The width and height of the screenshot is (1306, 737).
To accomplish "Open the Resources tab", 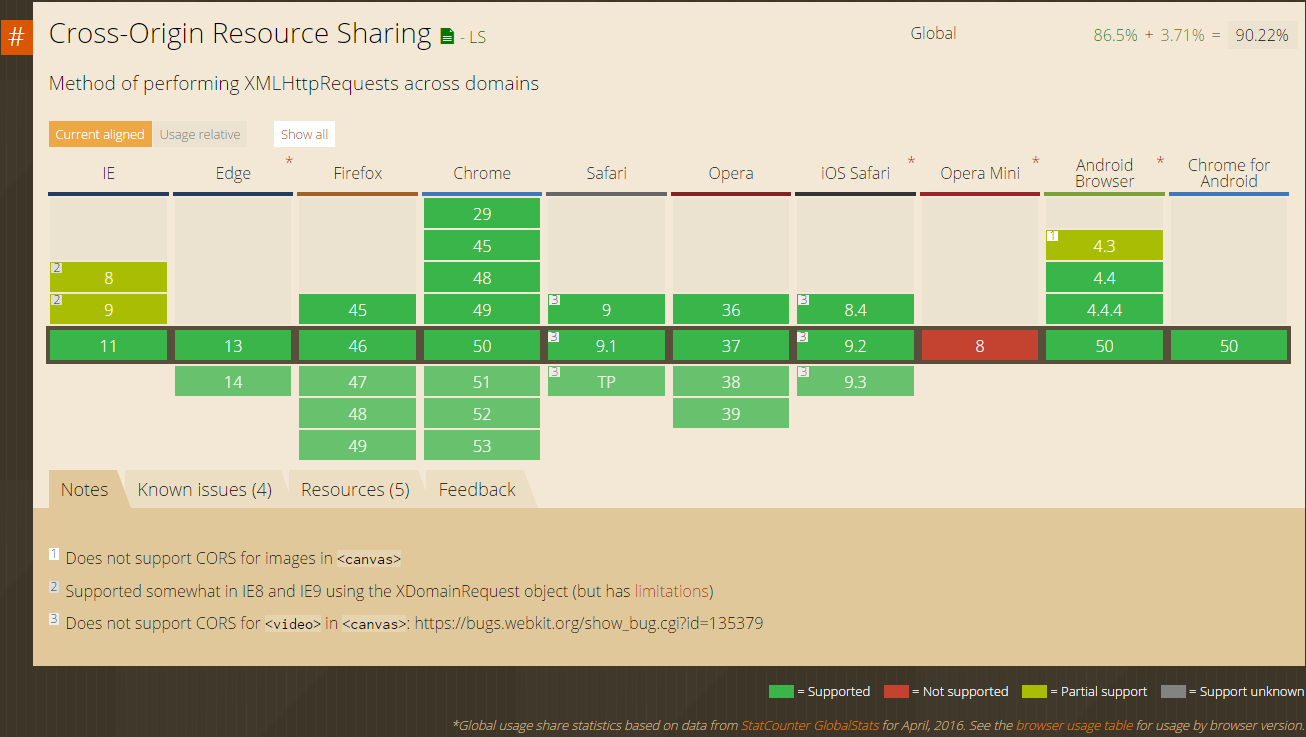I will (355, 489).
